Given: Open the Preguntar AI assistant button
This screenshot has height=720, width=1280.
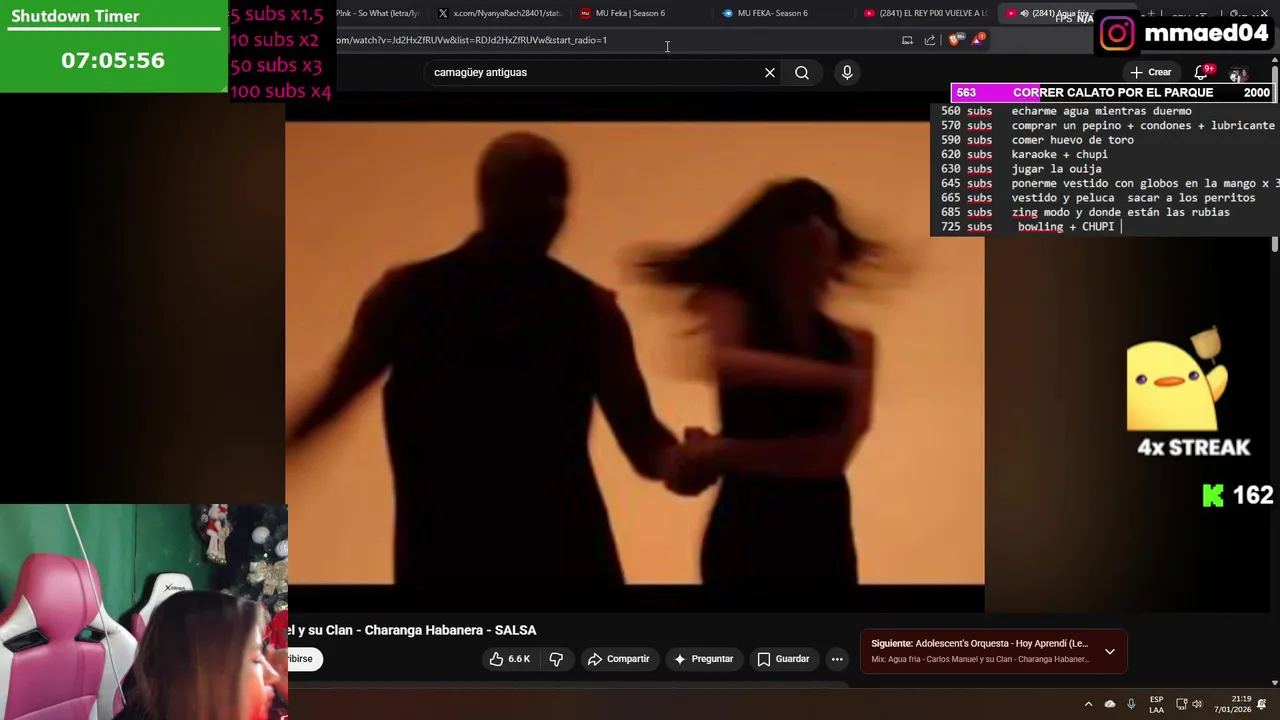Looking at the screenshot, I should click(x=704, y=659).
